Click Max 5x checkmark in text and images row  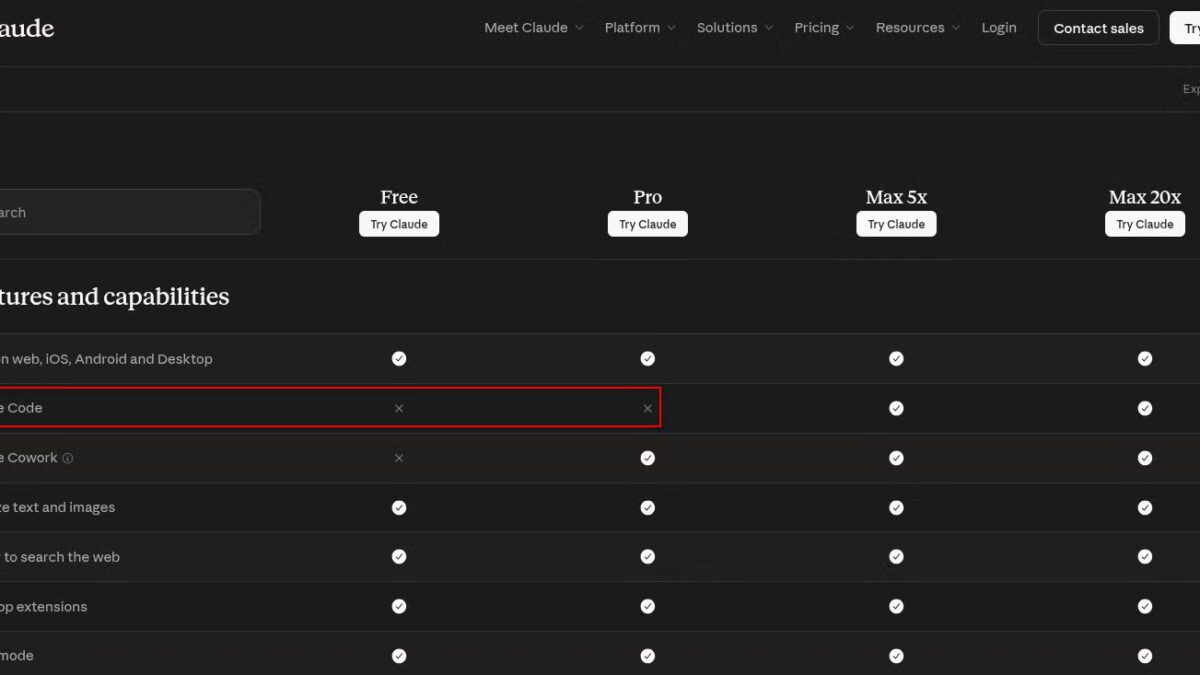pos(896,507)
